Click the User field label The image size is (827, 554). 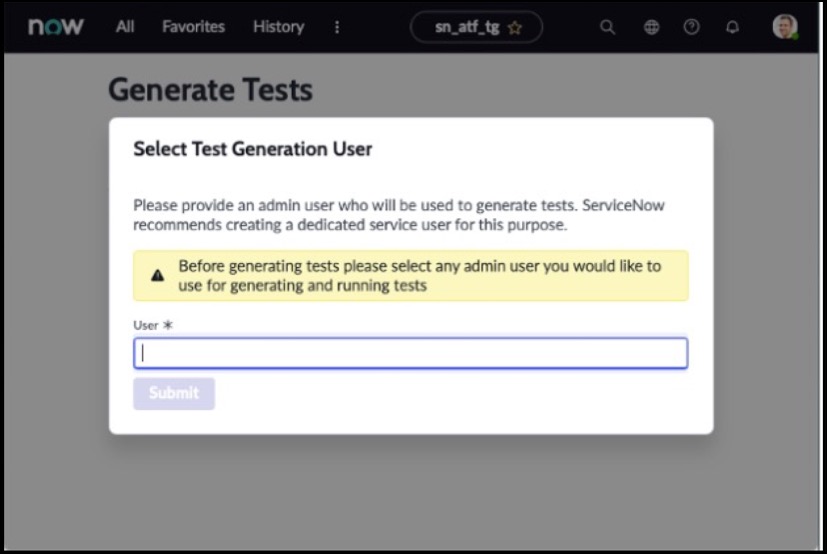[x=146, y=325]
